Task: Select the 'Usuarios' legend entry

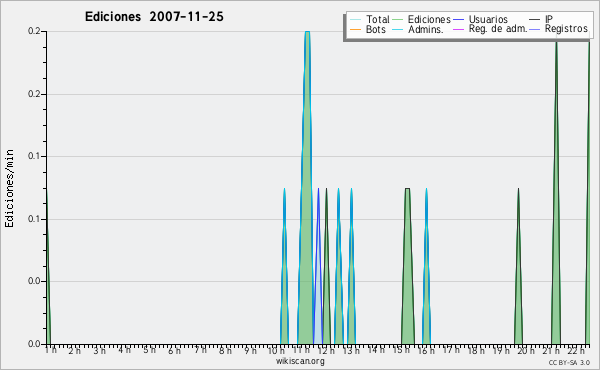Action: 480,19
